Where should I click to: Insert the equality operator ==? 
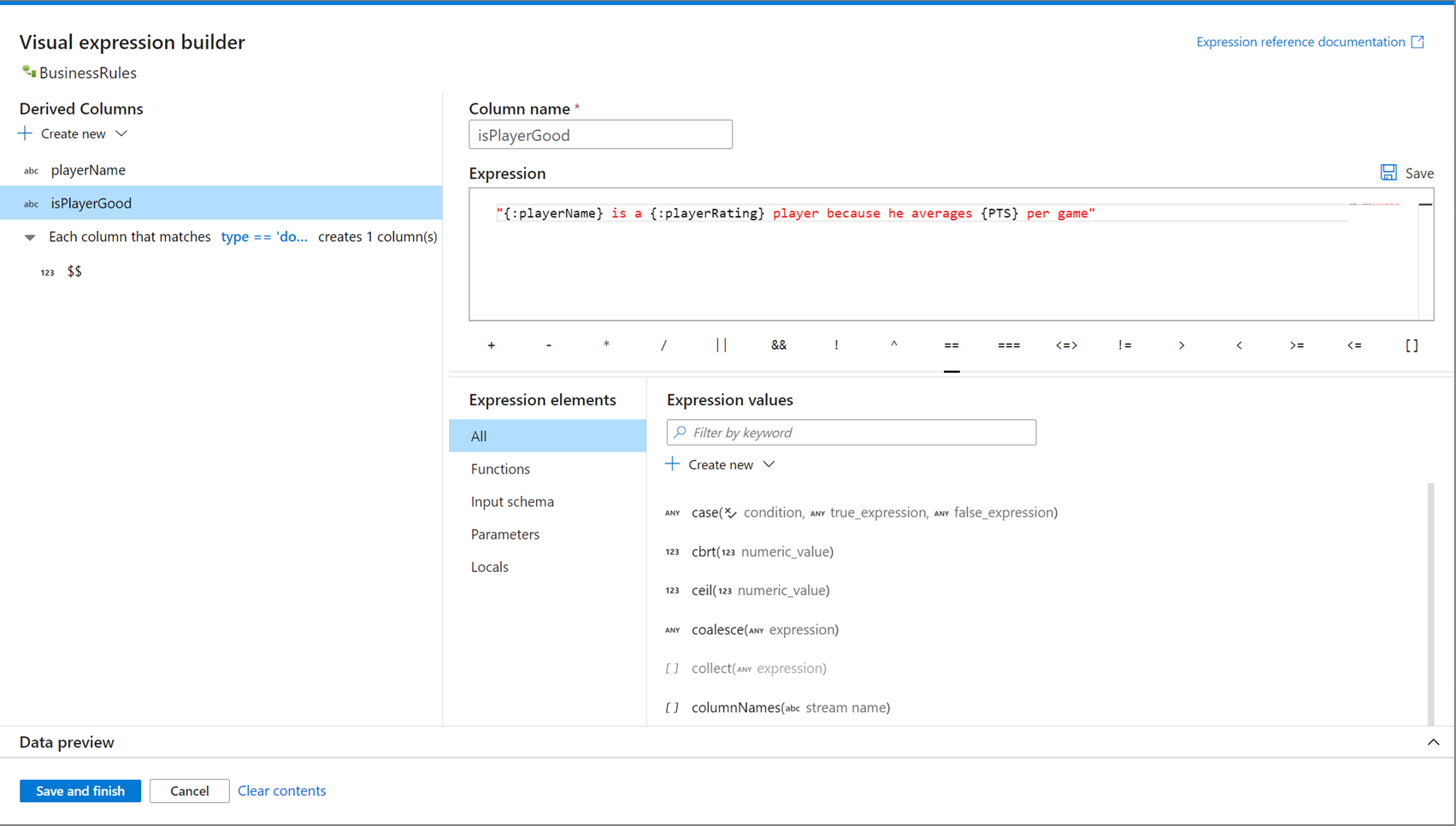[952, 345]
